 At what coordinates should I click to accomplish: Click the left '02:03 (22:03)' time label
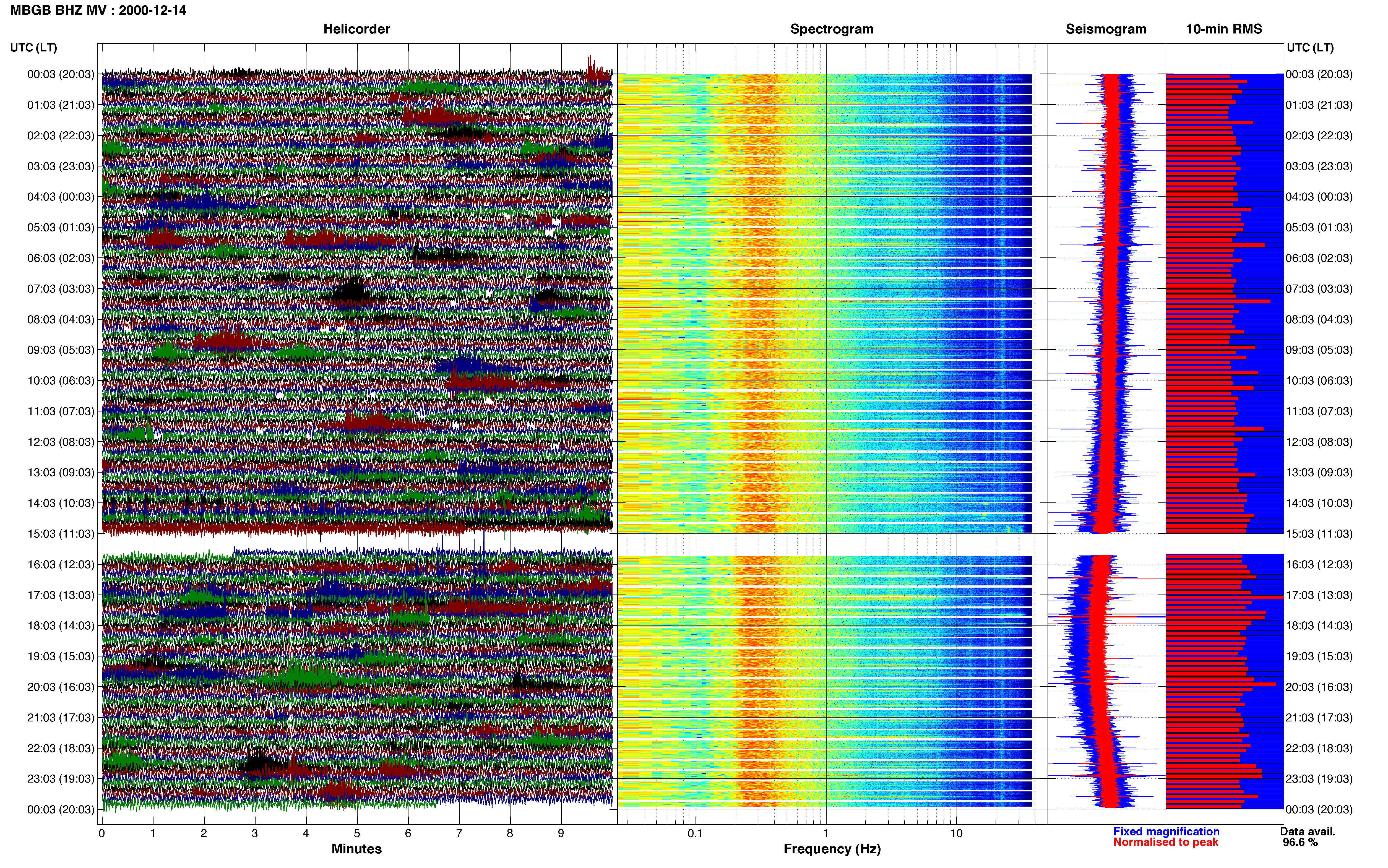pos(60,135)
